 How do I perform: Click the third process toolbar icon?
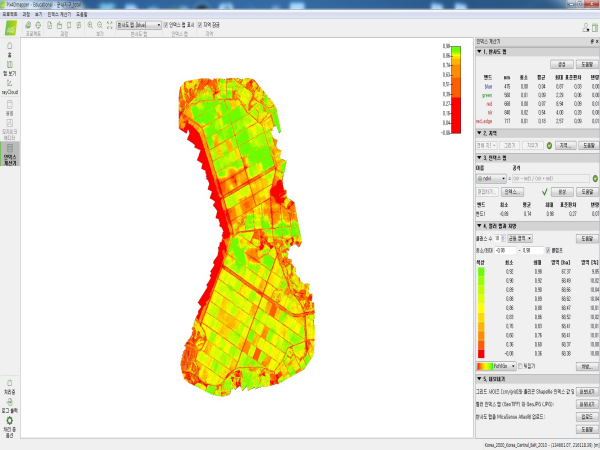[69, 25]
